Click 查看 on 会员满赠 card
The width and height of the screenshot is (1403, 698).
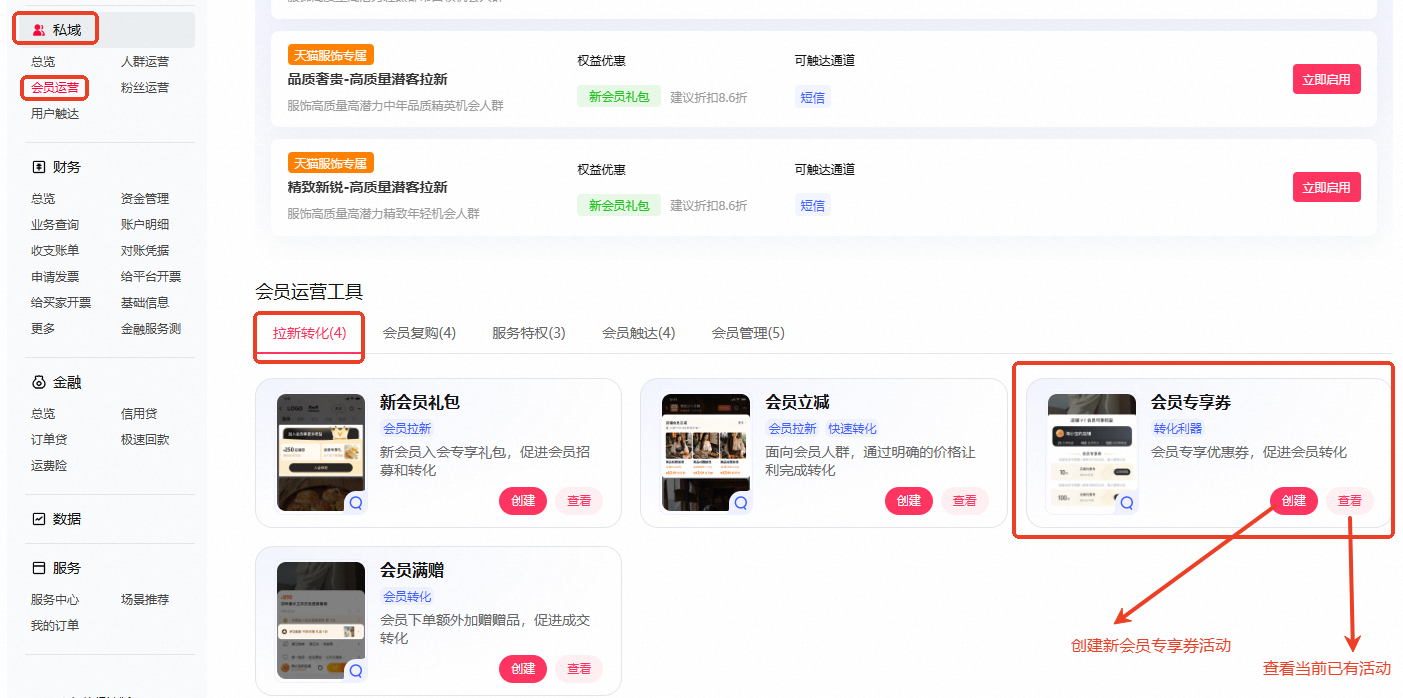point(579,669)
